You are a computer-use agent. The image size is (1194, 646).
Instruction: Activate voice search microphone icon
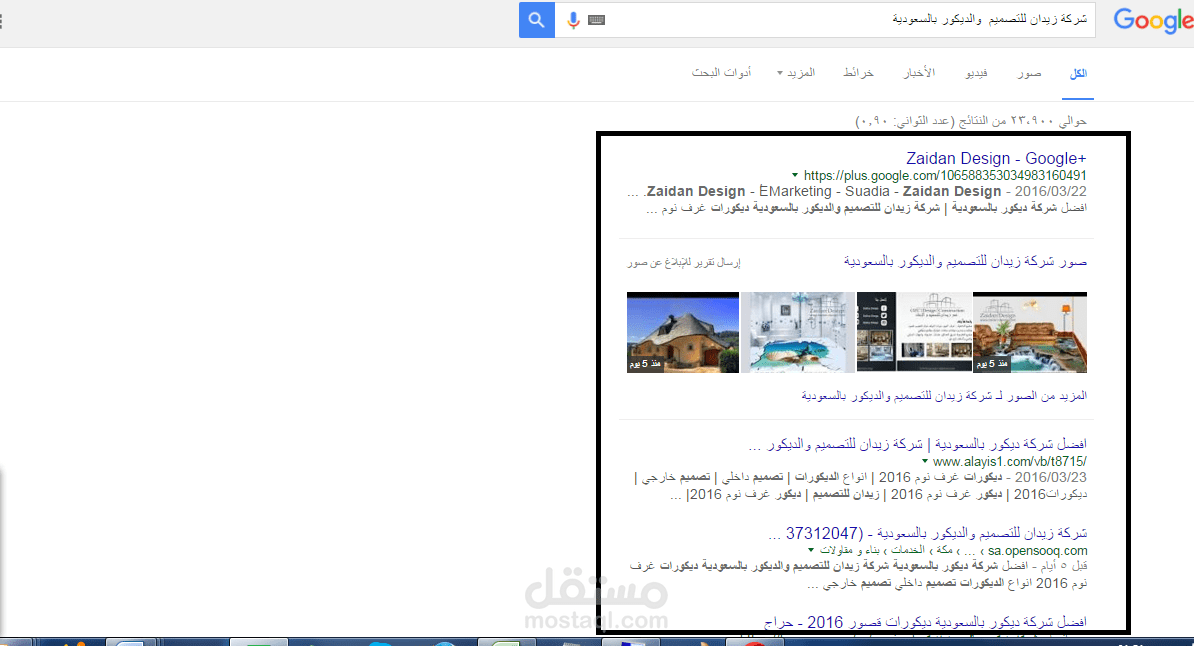click(573, 21)
